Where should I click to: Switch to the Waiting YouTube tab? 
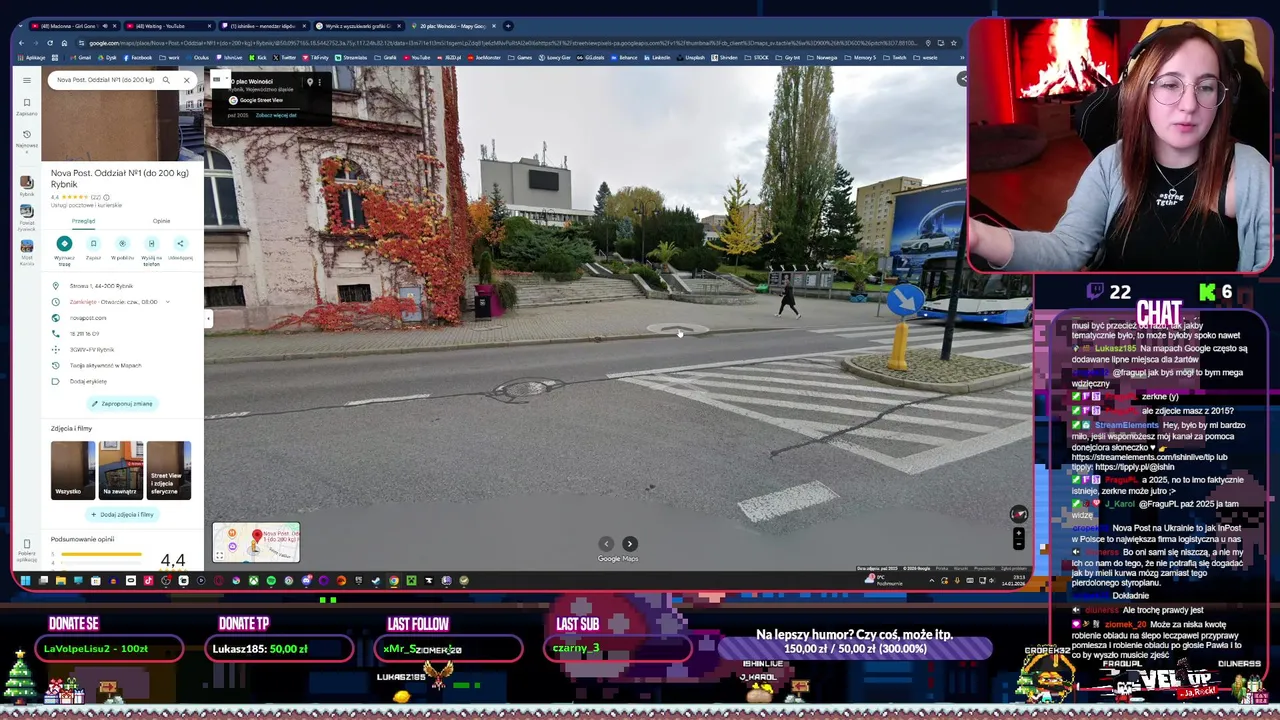pyautogui.click(x=168, y=26)
